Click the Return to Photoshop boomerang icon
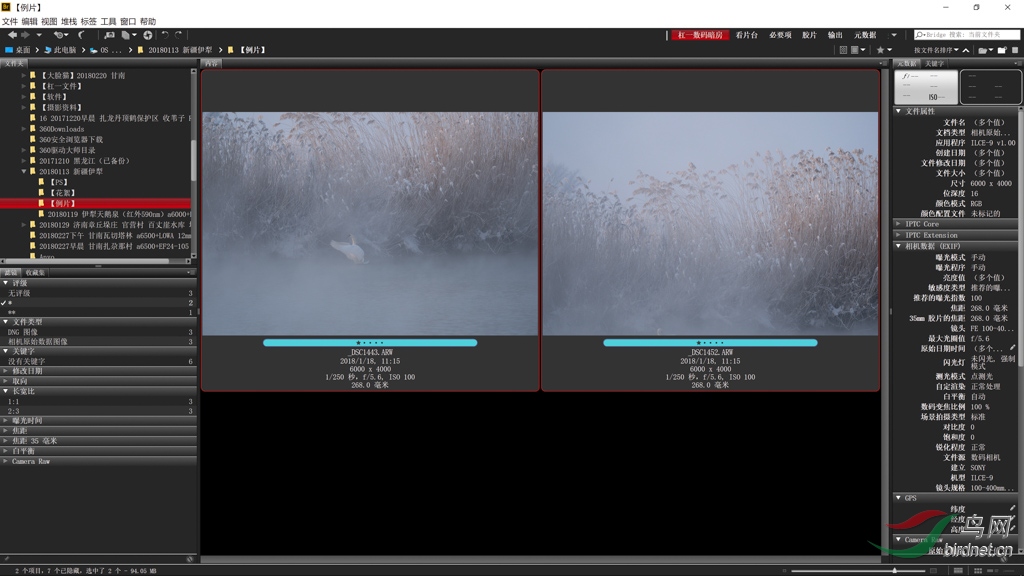The height and width of the screenshot is (576, 1024). point(82,35)
